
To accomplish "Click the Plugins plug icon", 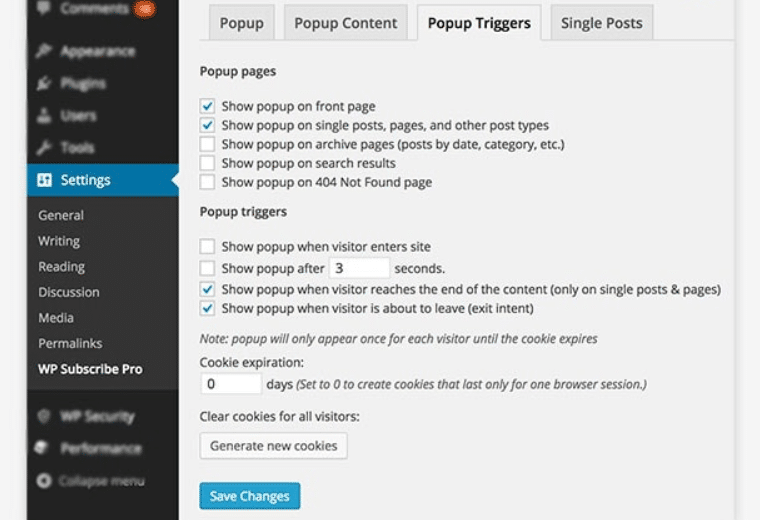I will tap(44, 83).
